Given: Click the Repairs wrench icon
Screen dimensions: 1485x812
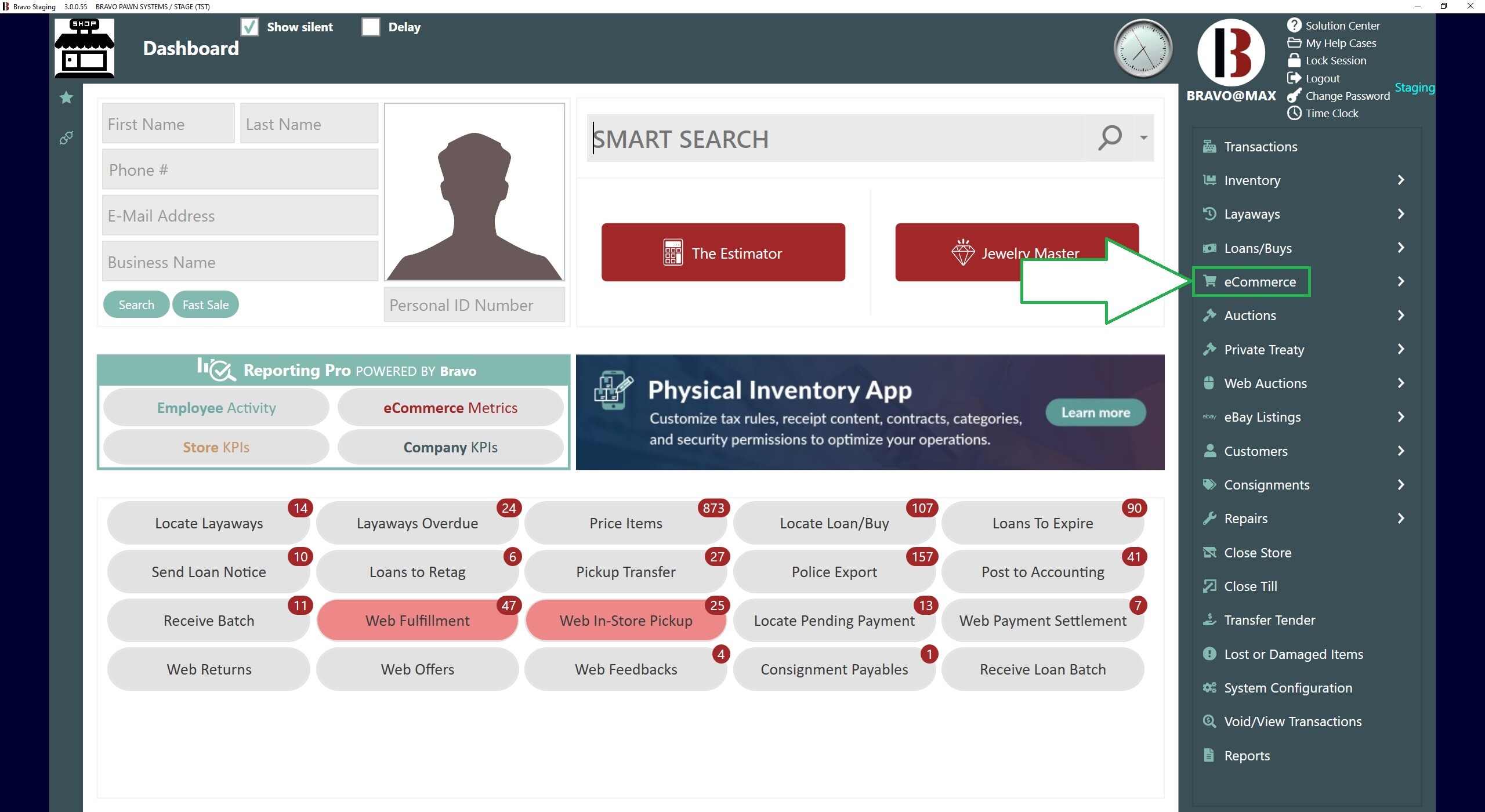Looking at the screenshot, I should click(1209, 518).
